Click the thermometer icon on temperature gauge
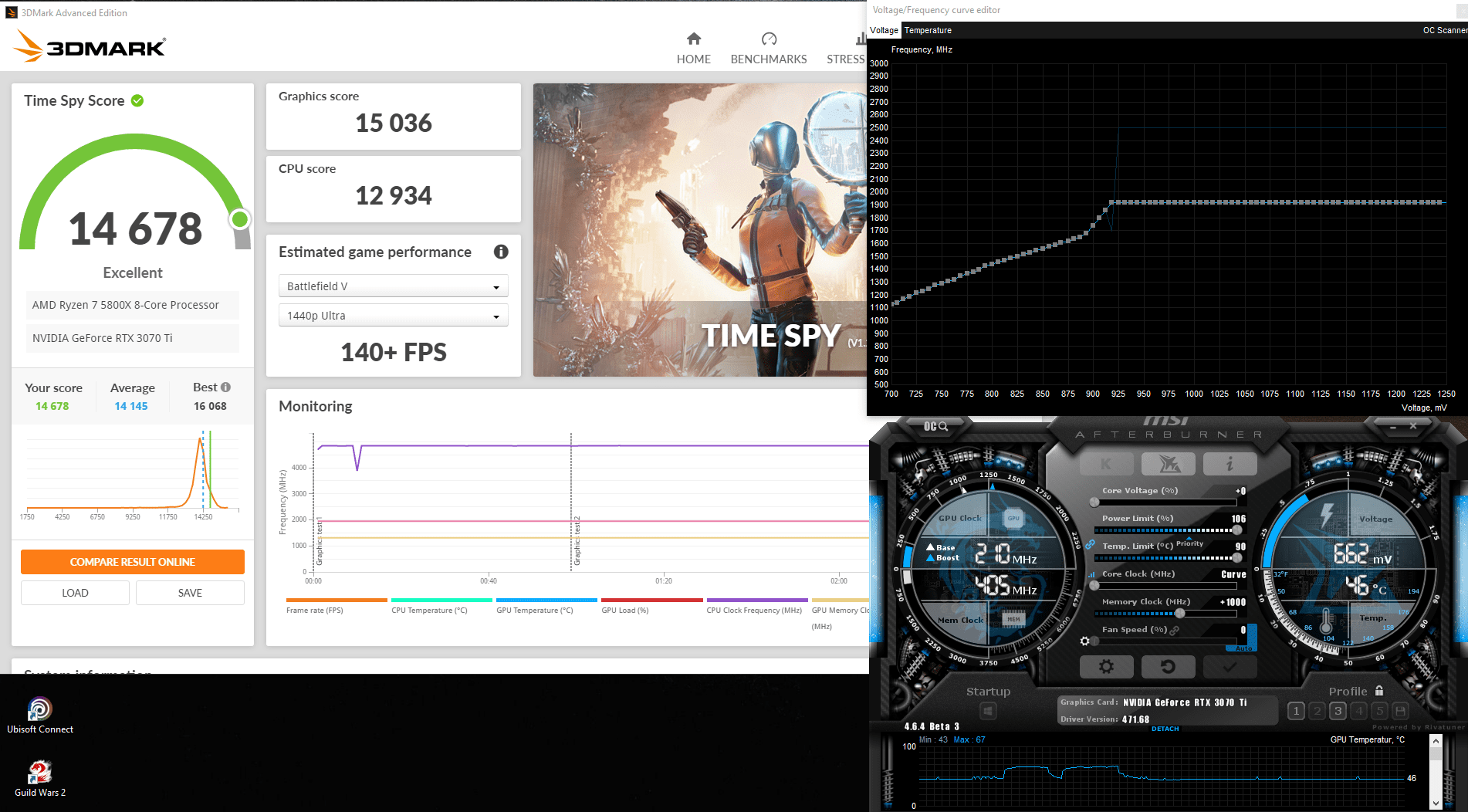 point(1326,621)
